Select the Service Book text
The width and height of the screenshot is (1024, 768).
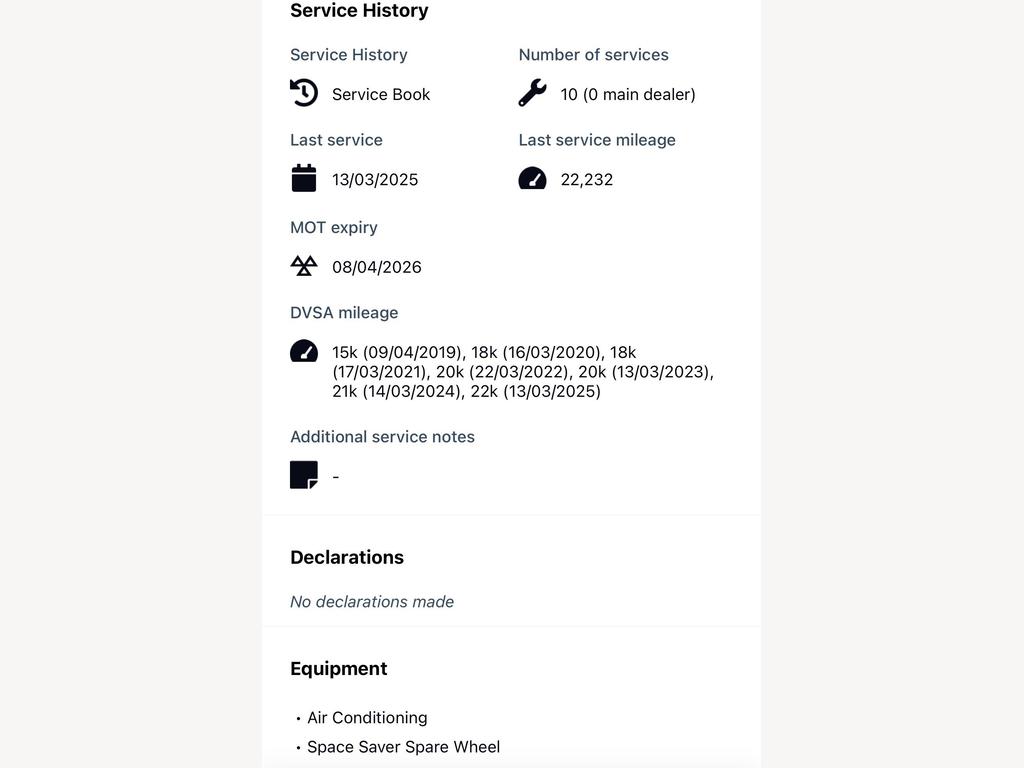pos(381,95)
